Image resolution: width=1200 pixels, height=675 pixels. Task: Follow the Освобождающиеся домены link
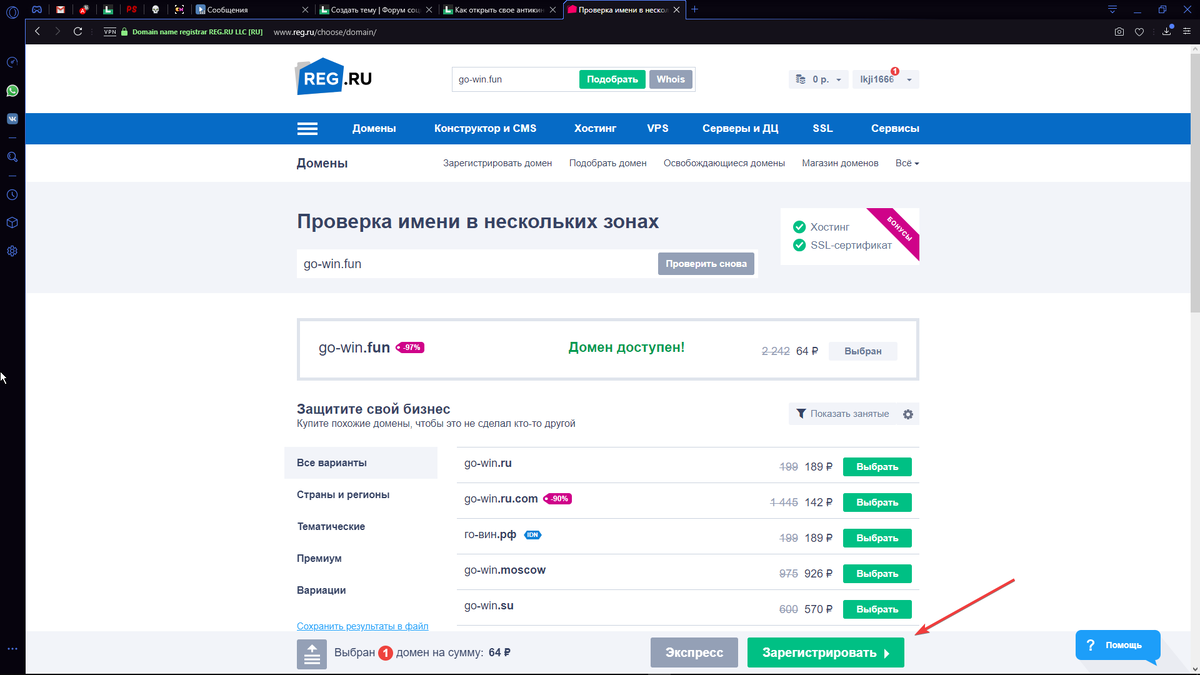coord(724,163)
